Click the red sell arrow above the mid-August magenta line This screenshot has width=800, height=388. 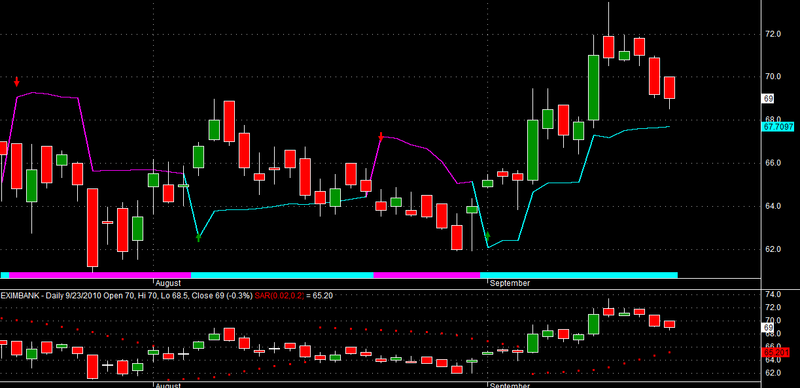[381, 136]
